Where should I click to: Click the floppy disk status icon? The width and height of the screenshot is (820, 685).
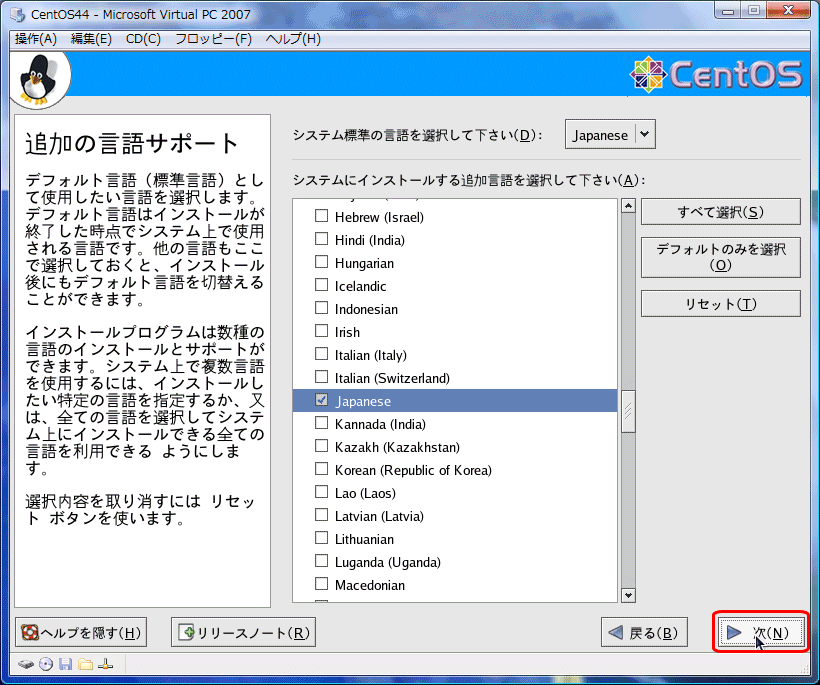pos(65,665)
